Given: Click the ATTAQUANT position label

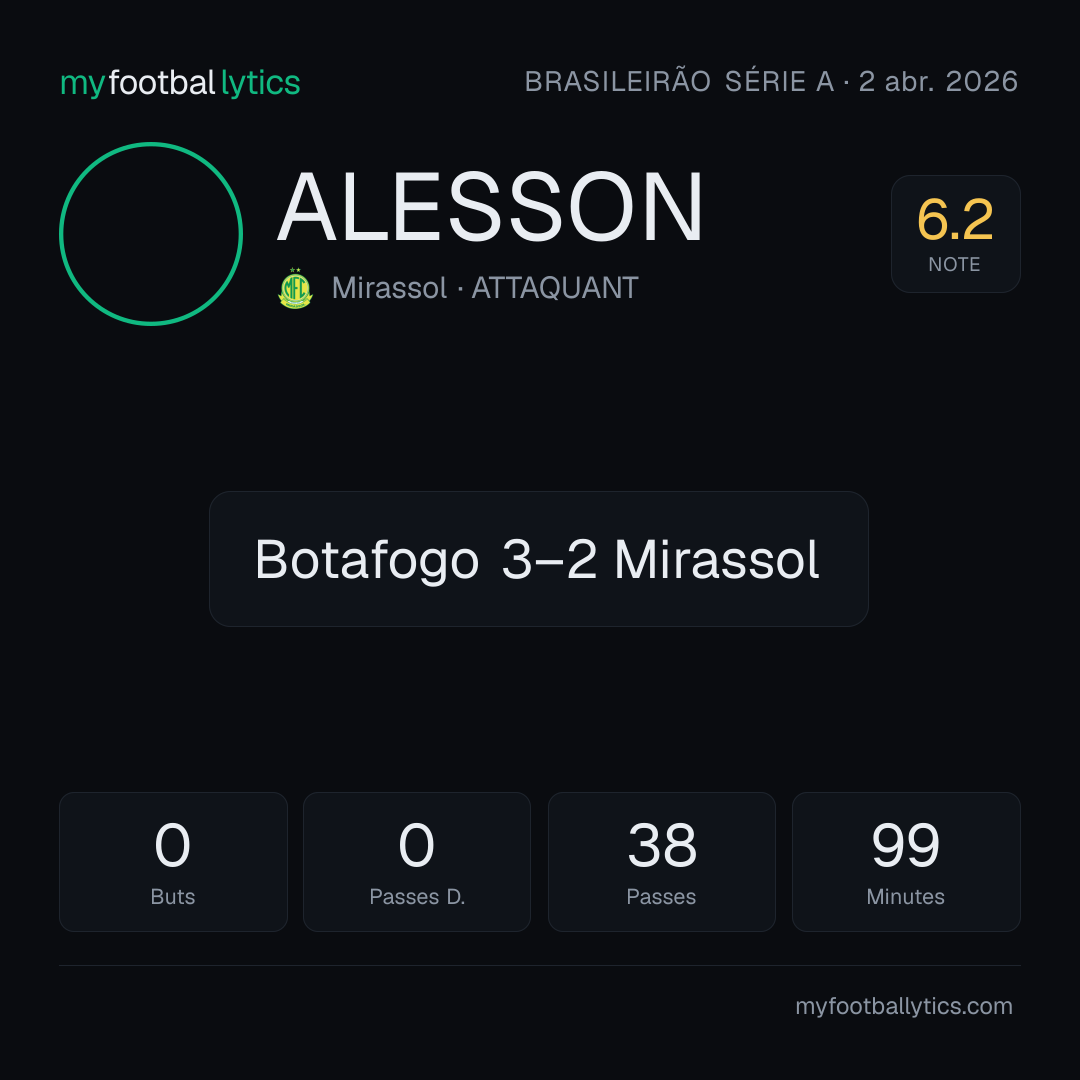Looking at the screenshot, I should [554, 288].
